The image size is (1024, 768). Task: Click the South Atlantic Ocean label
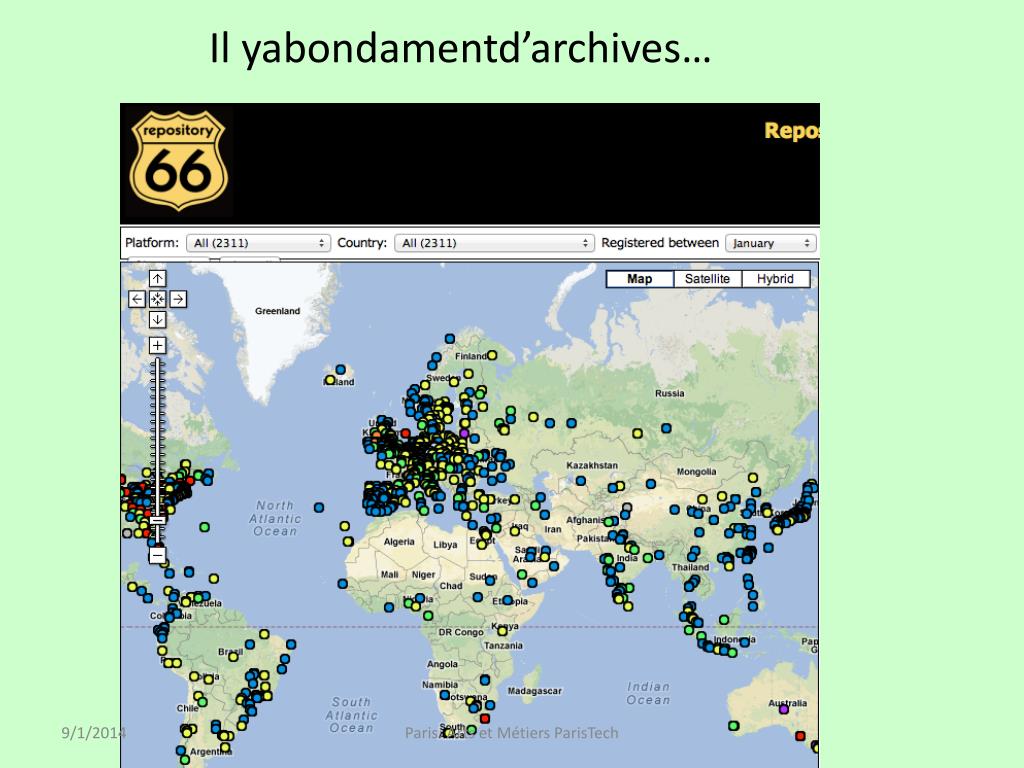pos(351,715)
